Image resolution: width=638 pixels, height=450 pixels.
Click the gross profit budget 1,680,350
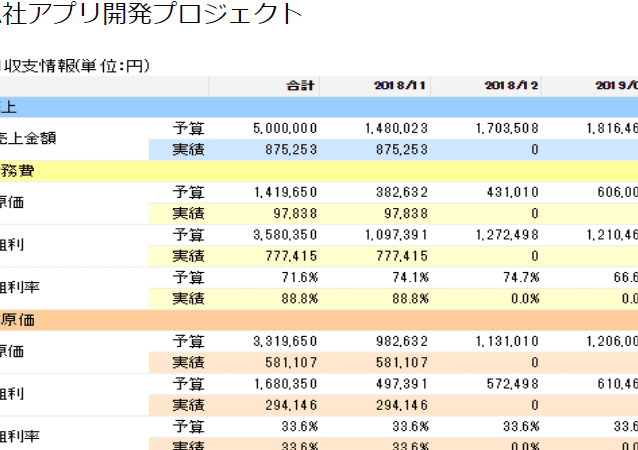(286, 384)
